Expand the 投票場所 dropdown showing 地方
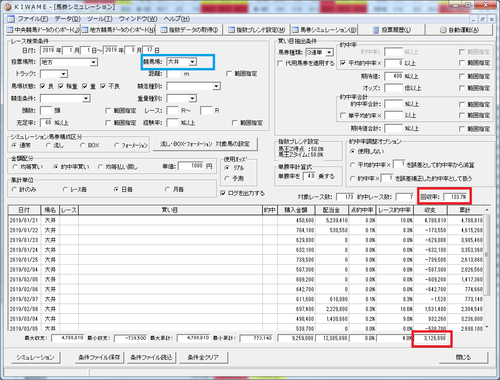Screen dimensions: 500x380 pos(94,62)
